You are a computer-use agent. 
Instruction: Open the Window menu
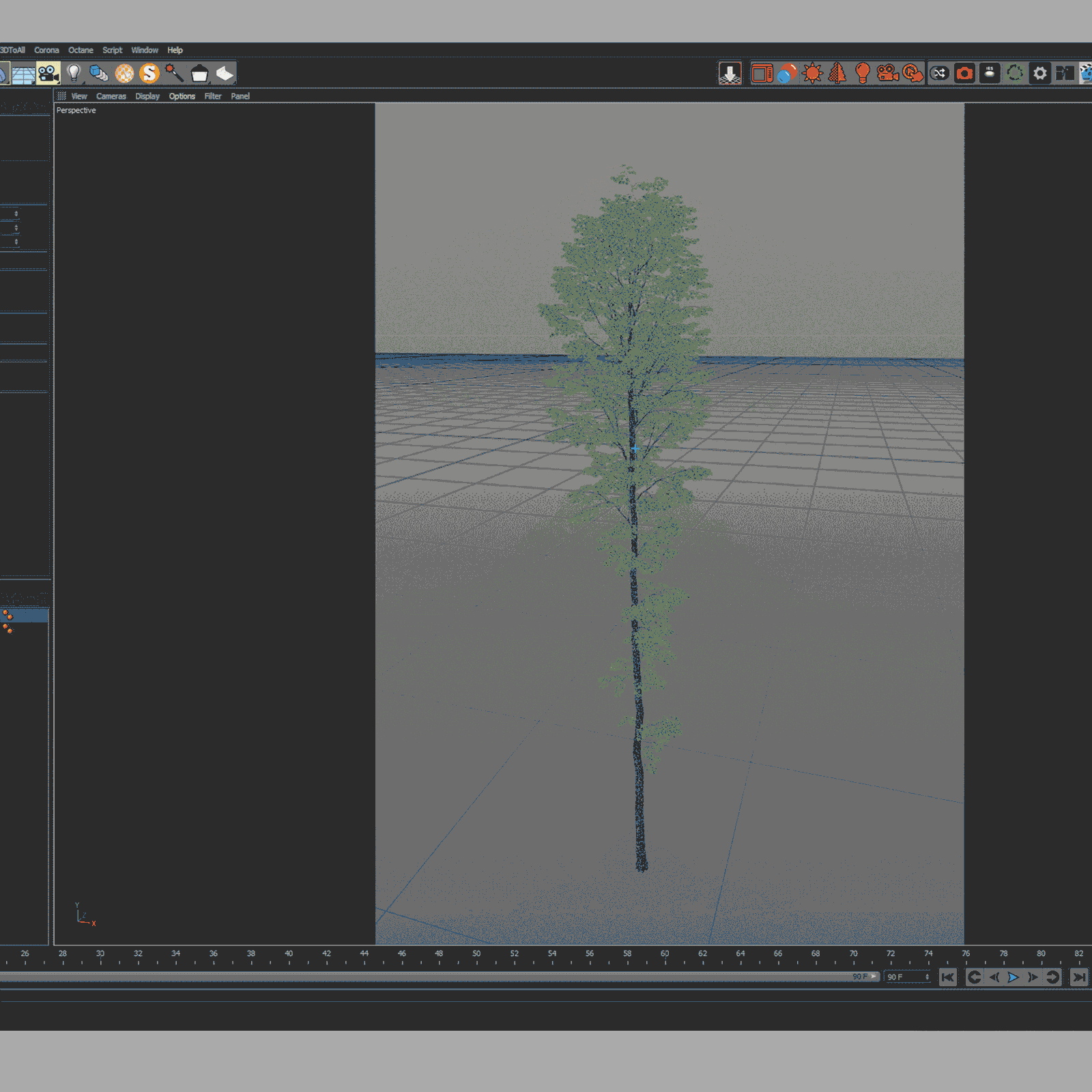[145, 50]
